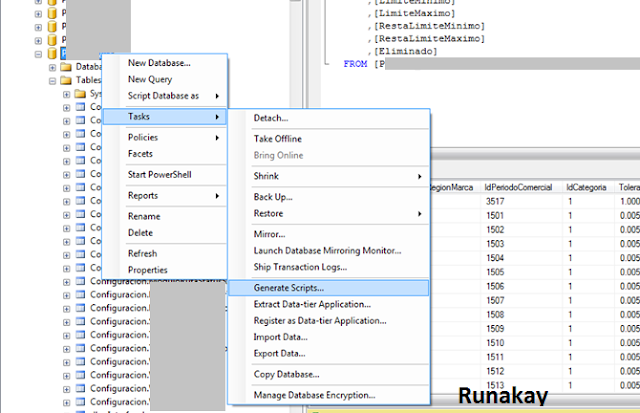Expand the Databa... folder node above Tables
Image resolution: width=640 pixels, height=413 pixels.
(x=52, y=67)
